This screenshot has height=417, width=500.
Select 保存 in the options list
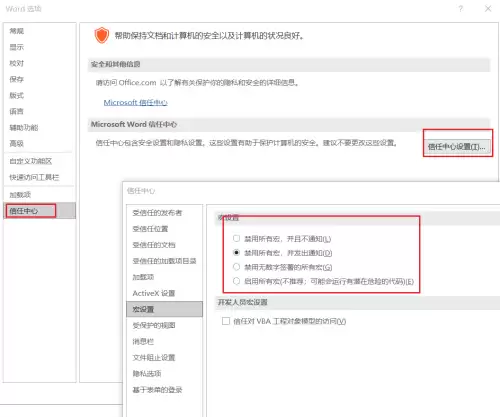[x=17, y=79]
